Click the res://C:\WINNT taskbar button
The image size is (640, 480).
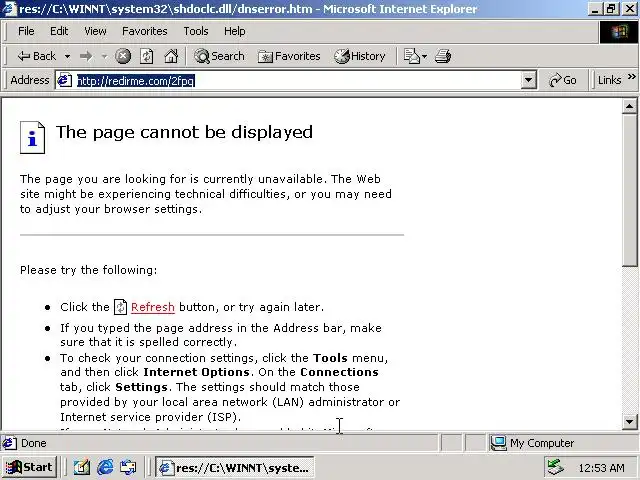coord(235,467)
